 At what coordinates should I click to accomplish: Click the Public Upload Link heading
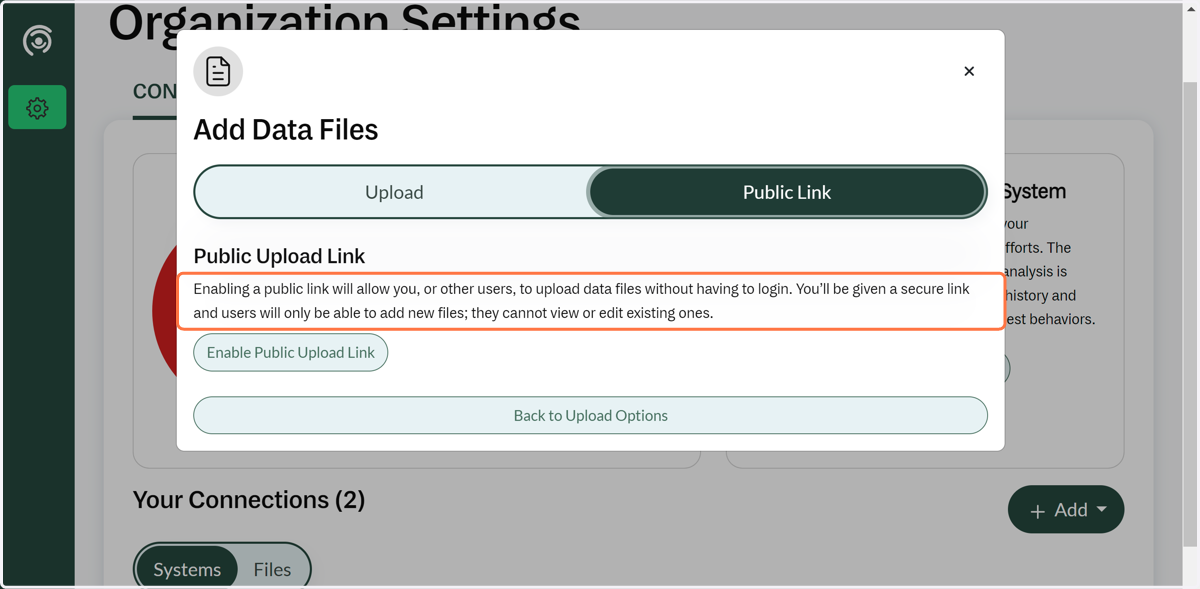279,256
